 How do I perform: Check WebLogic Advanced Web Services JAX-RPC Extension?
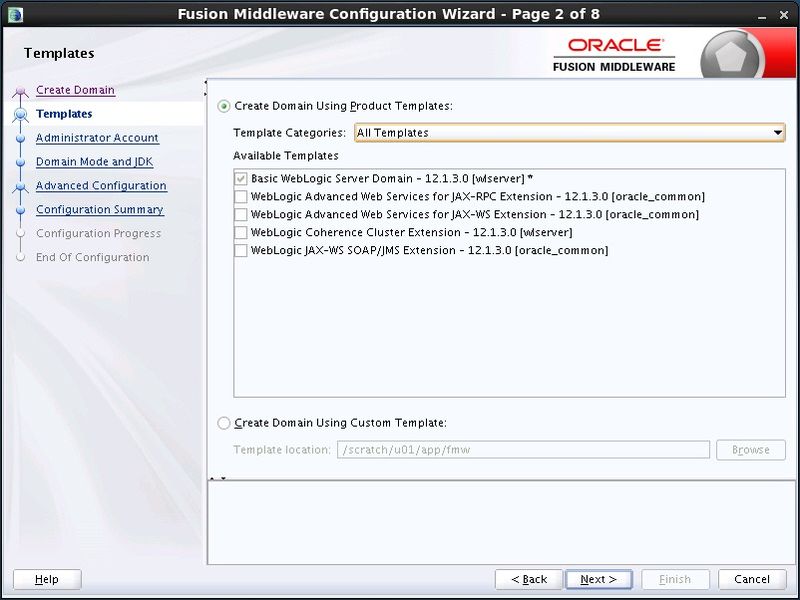click(241, 196)
